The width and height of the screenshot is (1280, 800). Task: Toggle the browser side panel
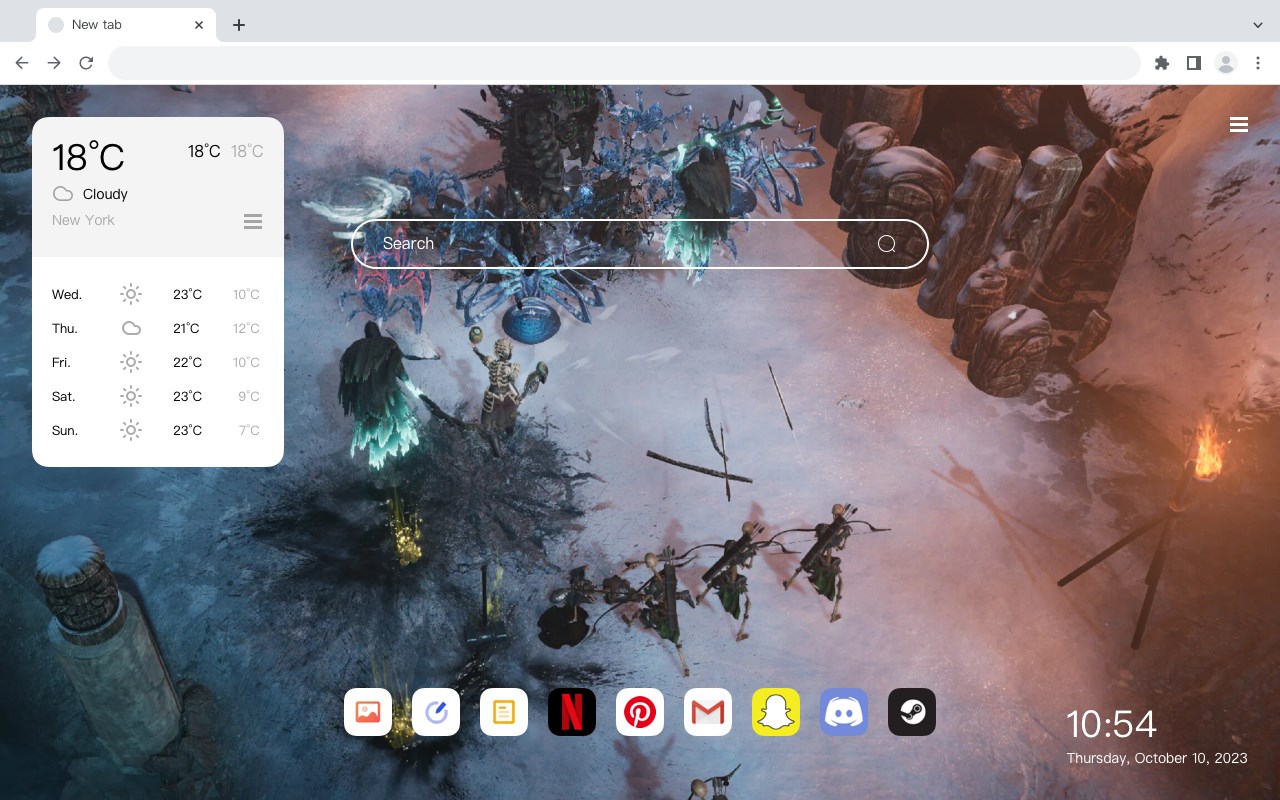point(1193,63)
